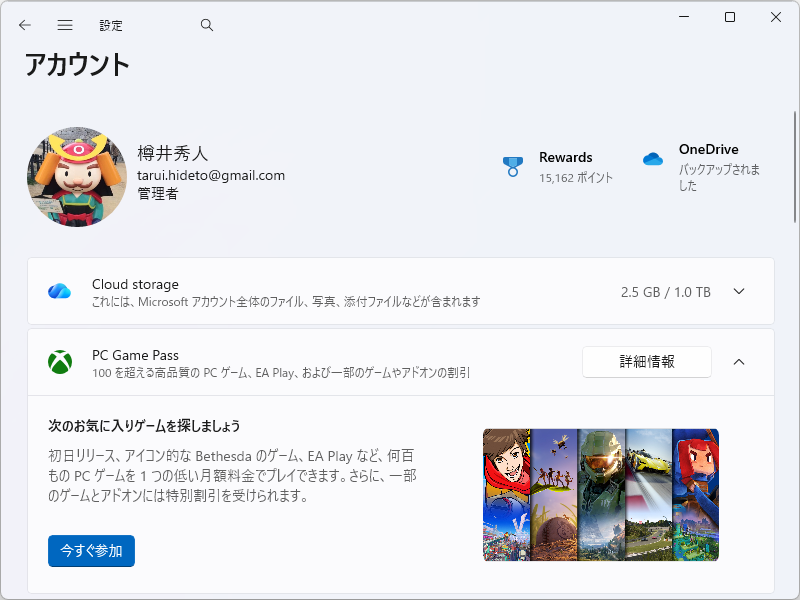The image size is (800, 600).
Task: Open search from the title bar magnifier icon
Action: 206,24
